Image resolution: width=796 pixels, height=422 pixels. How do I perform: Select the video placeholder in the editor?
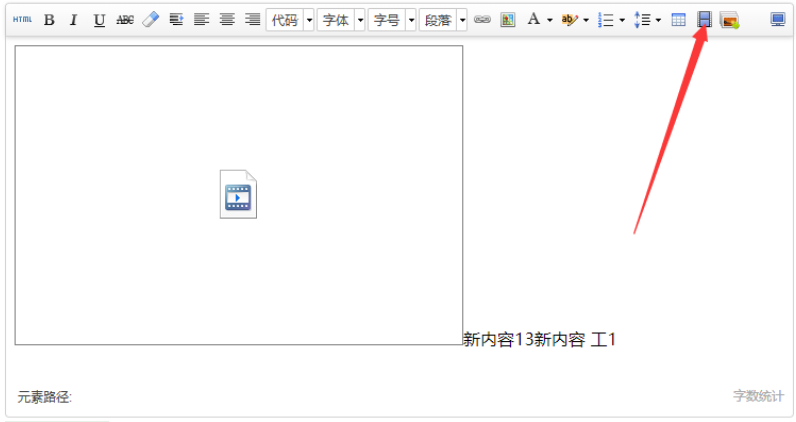coord(239,195)
